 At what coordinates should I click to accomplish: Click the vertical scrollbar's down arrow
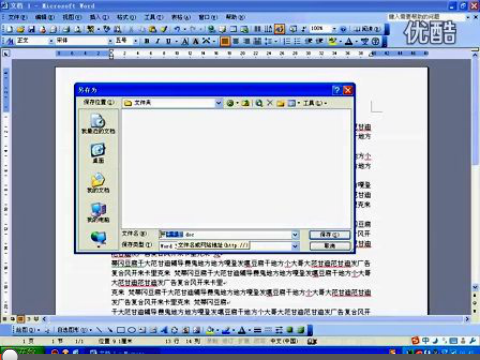click(475, 287)
